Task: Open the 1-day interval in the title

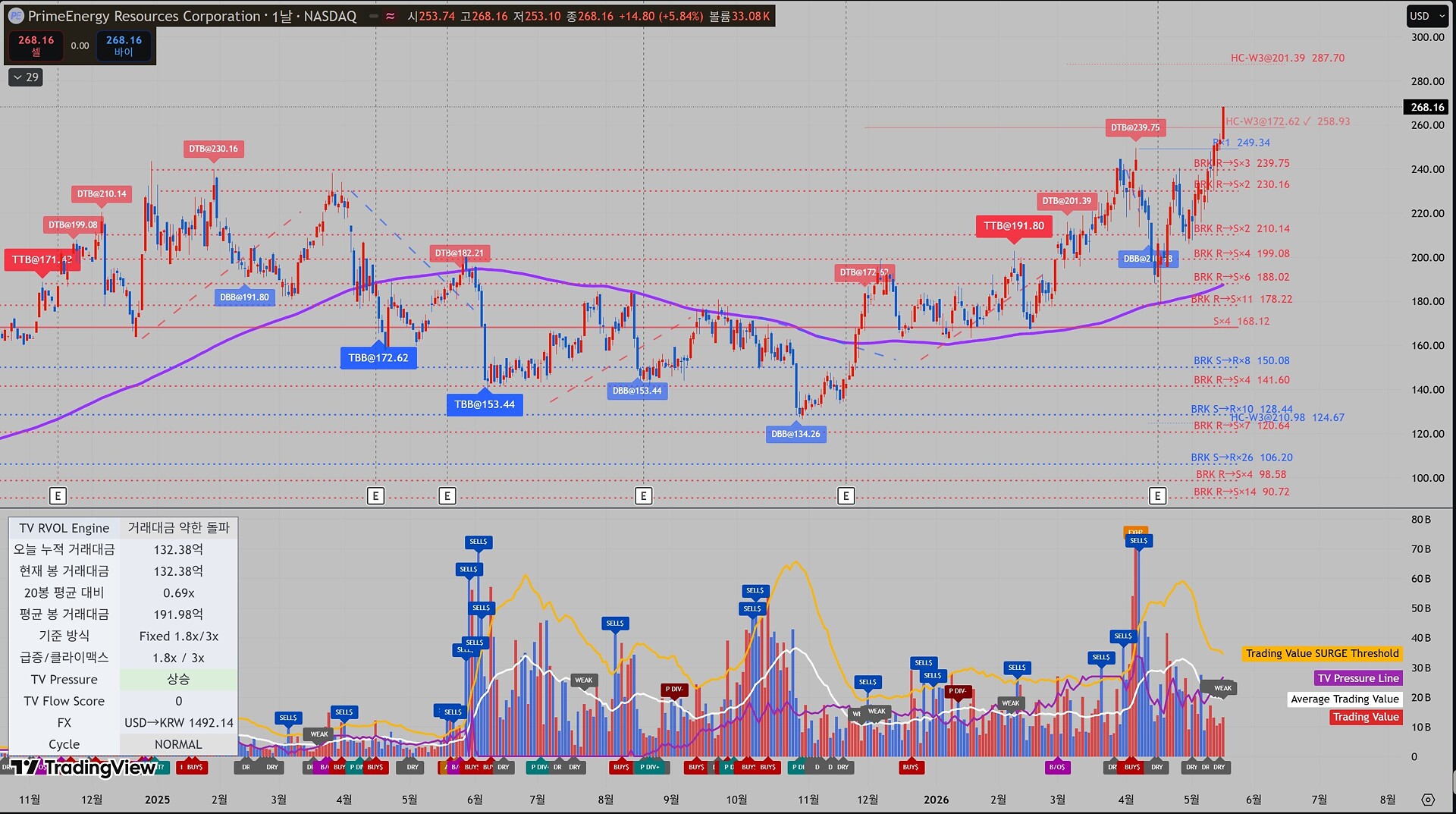Action: 281,16
